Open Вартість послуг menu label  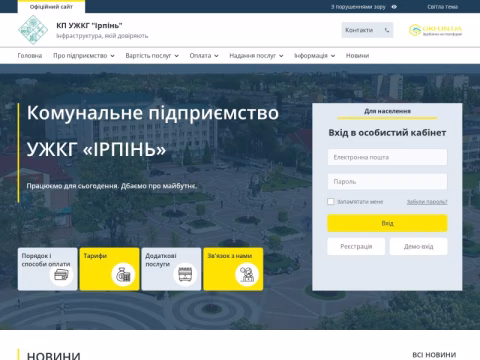click(148, 56)
